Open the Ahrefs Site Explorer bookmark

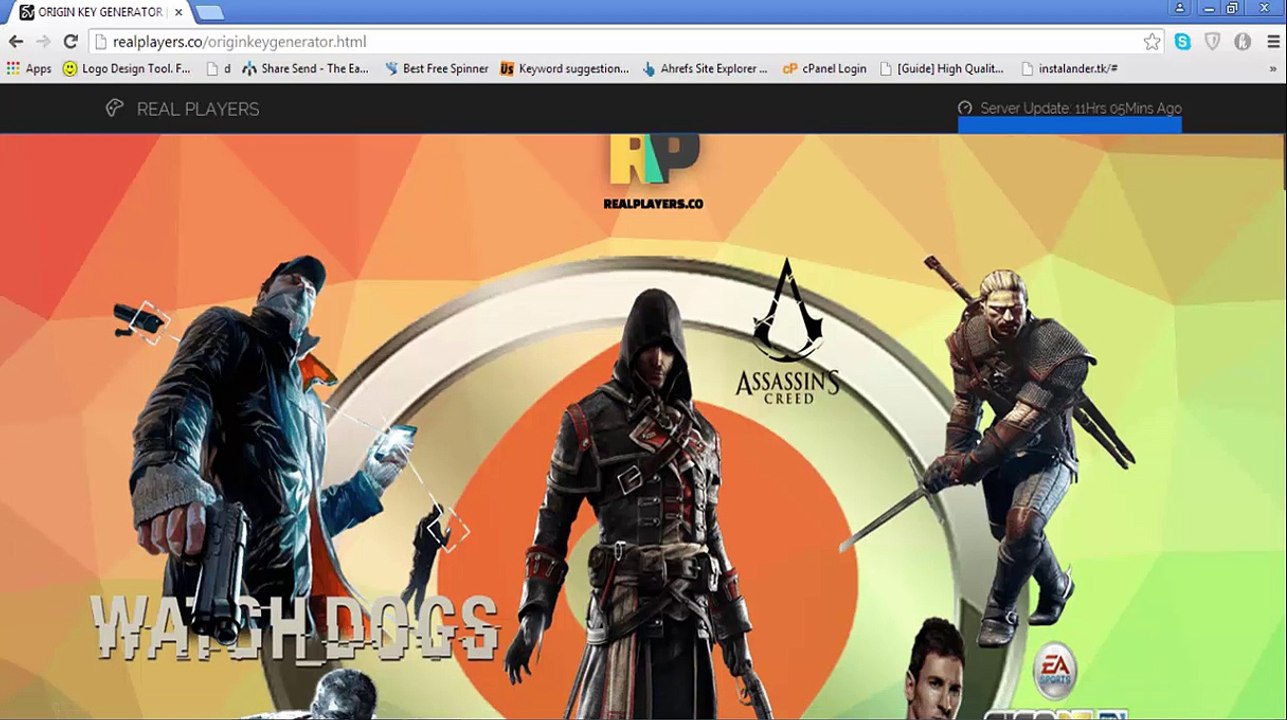tap(705, 69)
